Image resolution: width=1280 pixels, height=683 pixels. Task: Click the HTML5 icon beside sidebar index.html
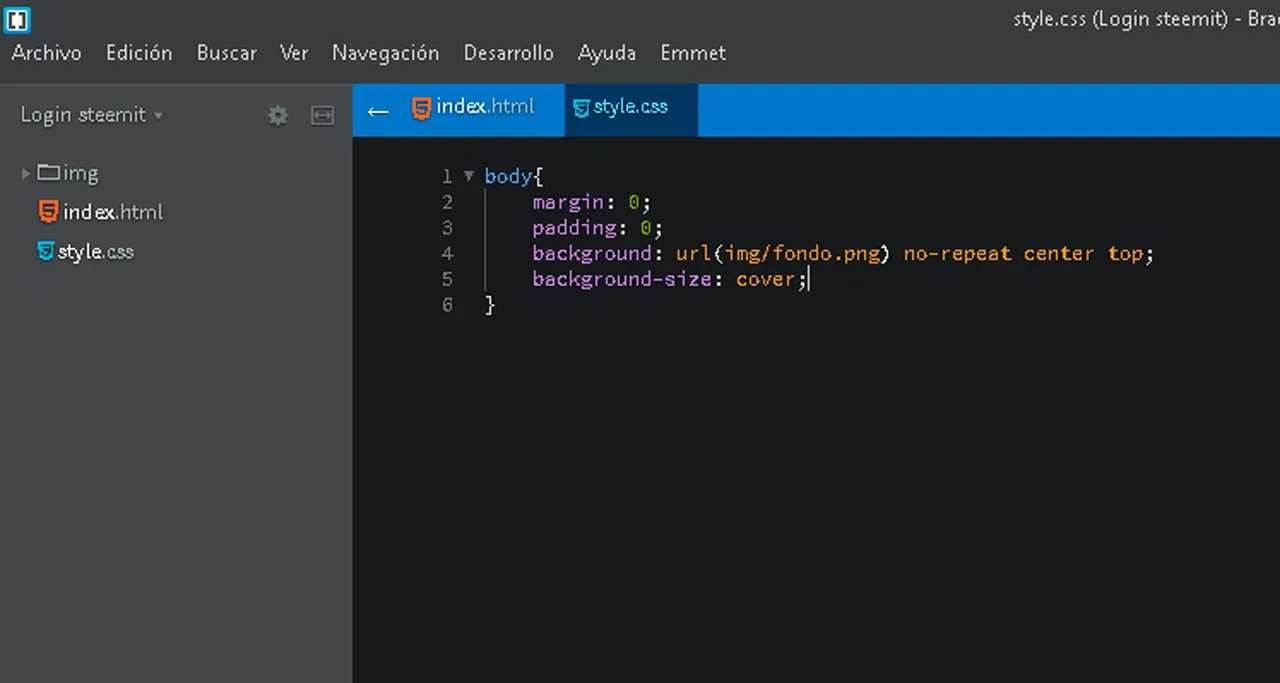48,211
